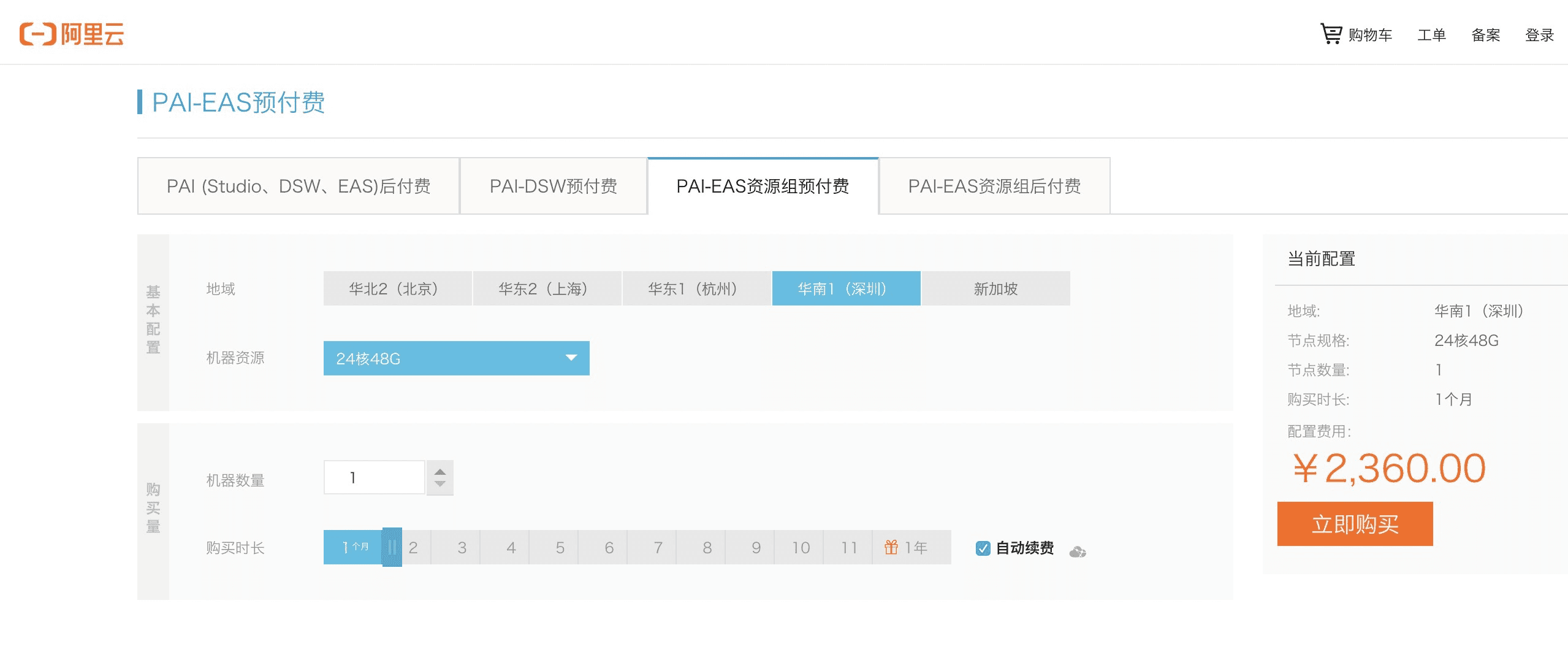This screenshot has height=649, width=1568.
Task: Open the 备案 menu item
Action: click(1485, 35)
